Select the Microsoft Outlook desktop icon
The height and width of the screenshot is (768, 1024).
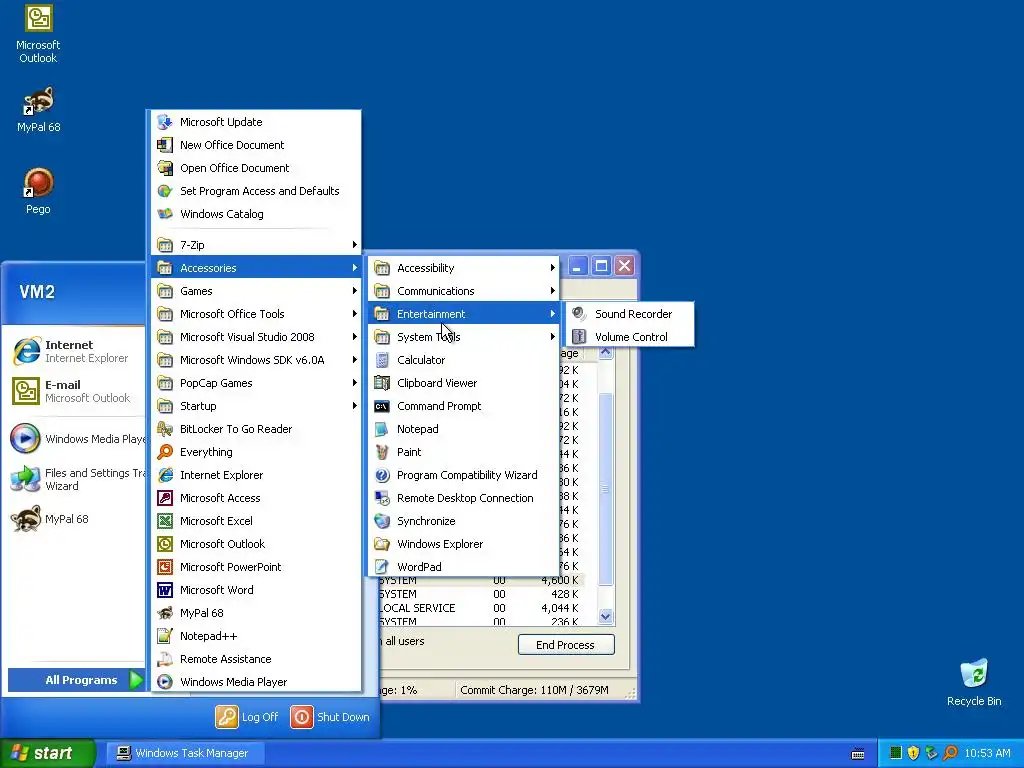(38, 34)
